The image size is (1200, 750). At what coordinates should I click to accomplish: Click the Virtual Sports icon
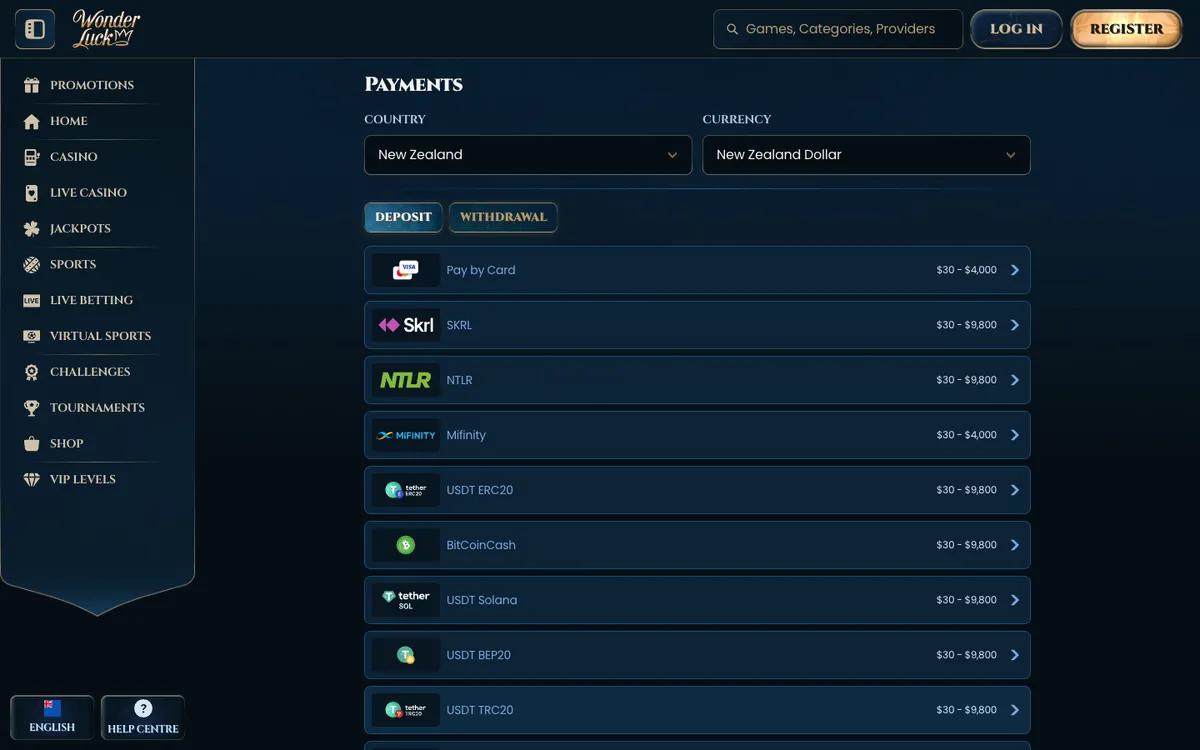coord(32,336)
